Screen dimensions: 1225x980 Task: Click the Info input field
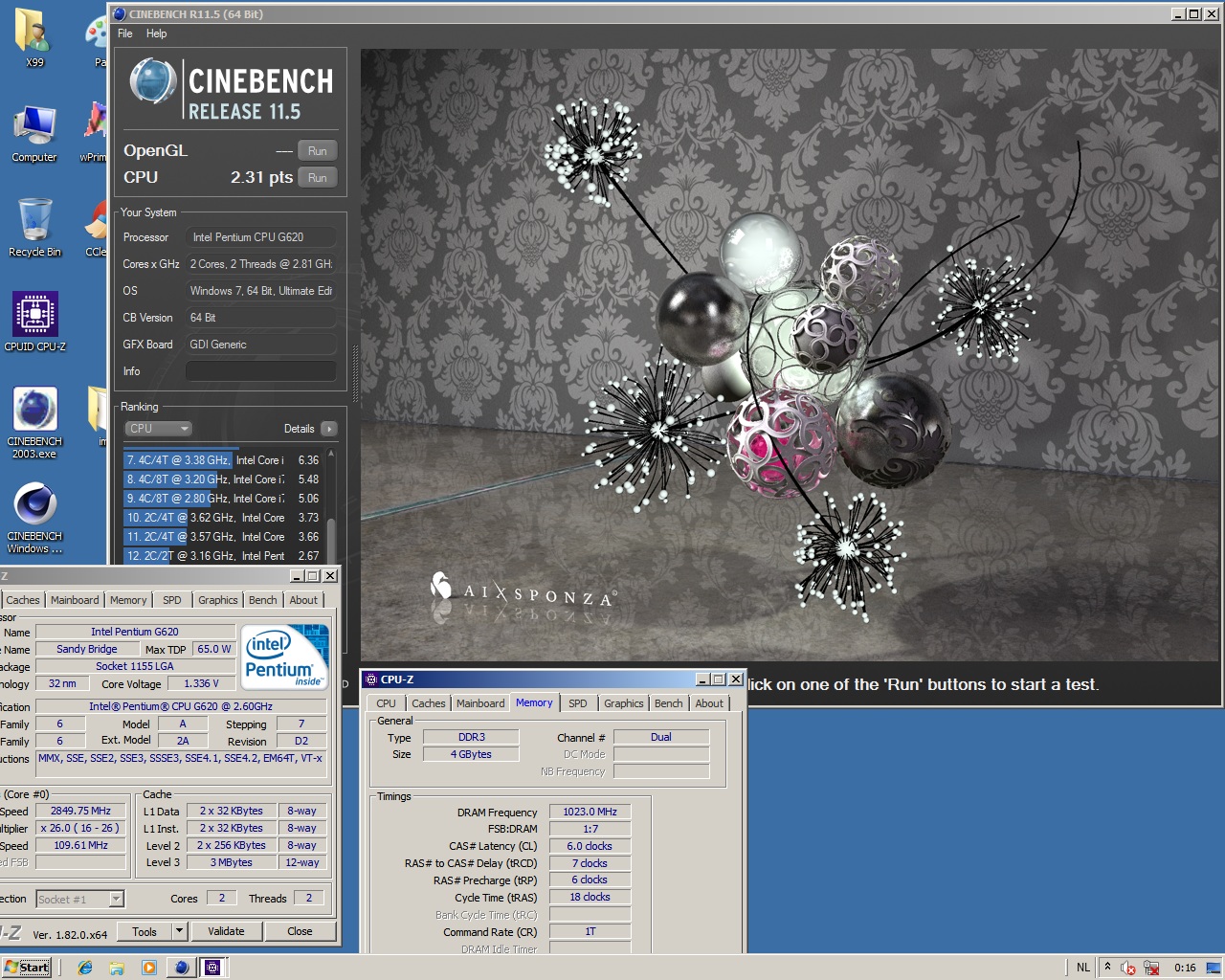(x=260, y=371)
